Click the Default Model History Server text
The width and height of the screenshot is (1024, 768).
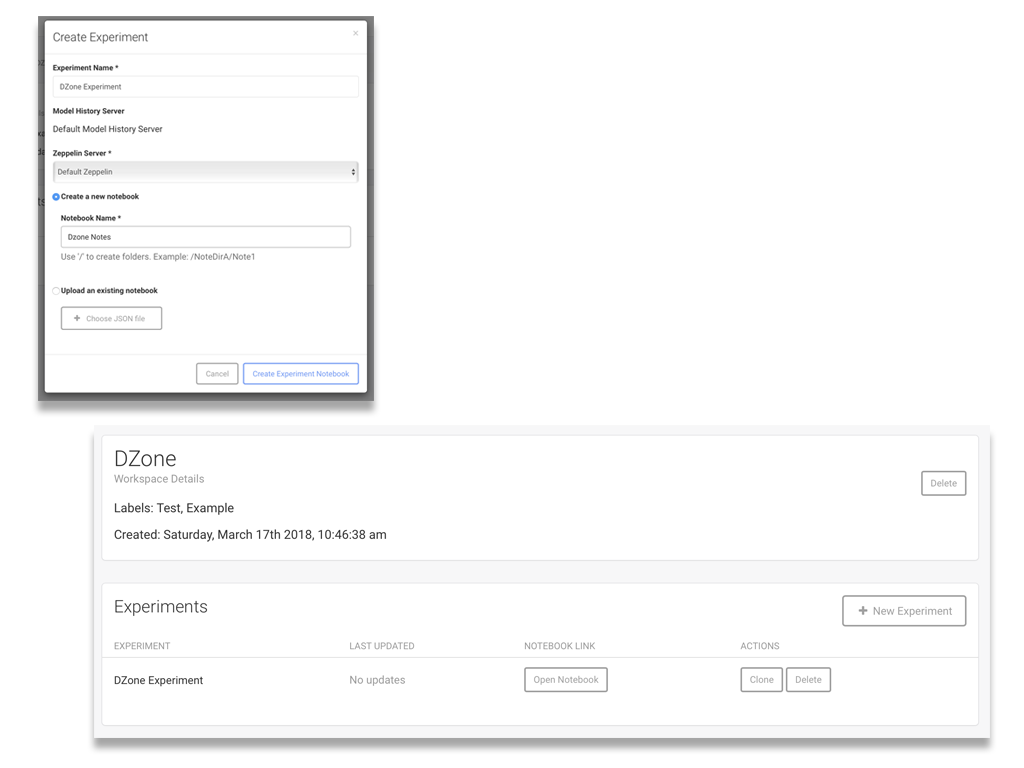107,129
